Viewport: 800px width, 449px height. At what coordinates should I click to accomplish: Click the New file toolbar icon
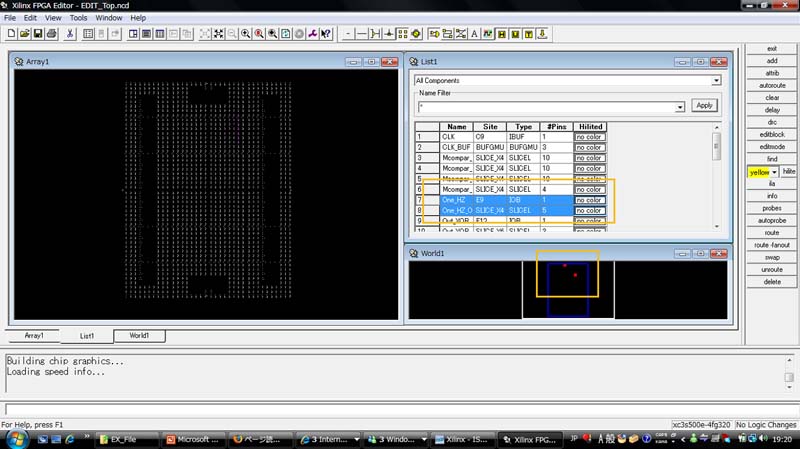pos(11,34)
